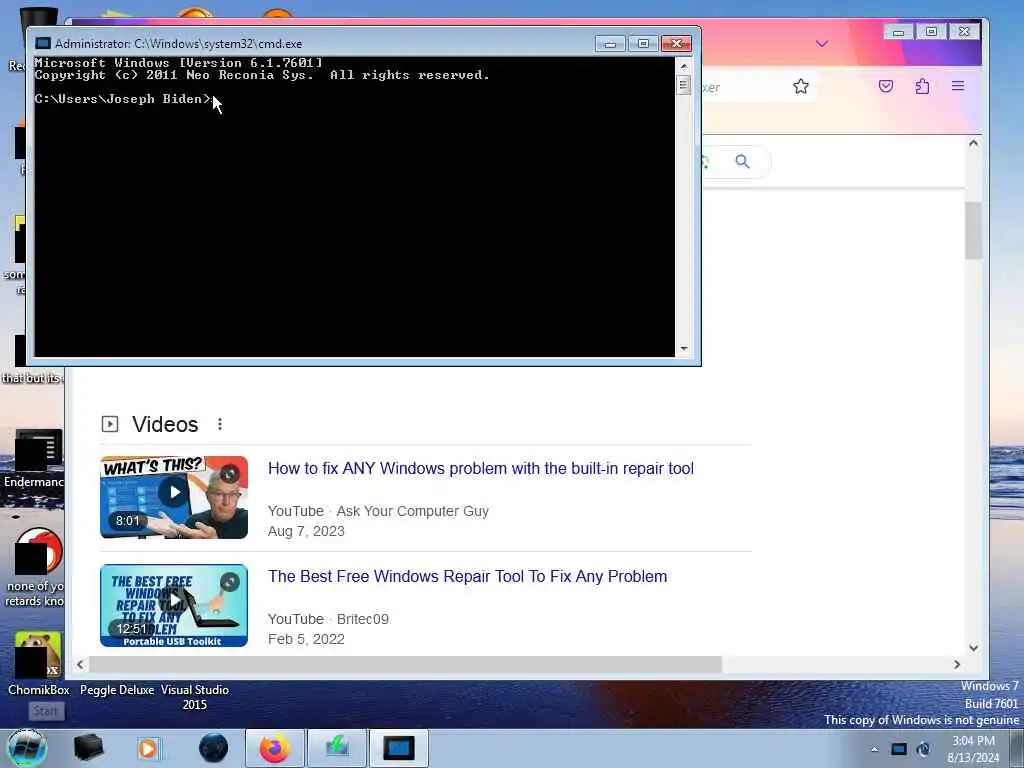Click the cmd.exe title bar icon
Viewport: 1024px width, 768px height.
click(x=43, y=44)
